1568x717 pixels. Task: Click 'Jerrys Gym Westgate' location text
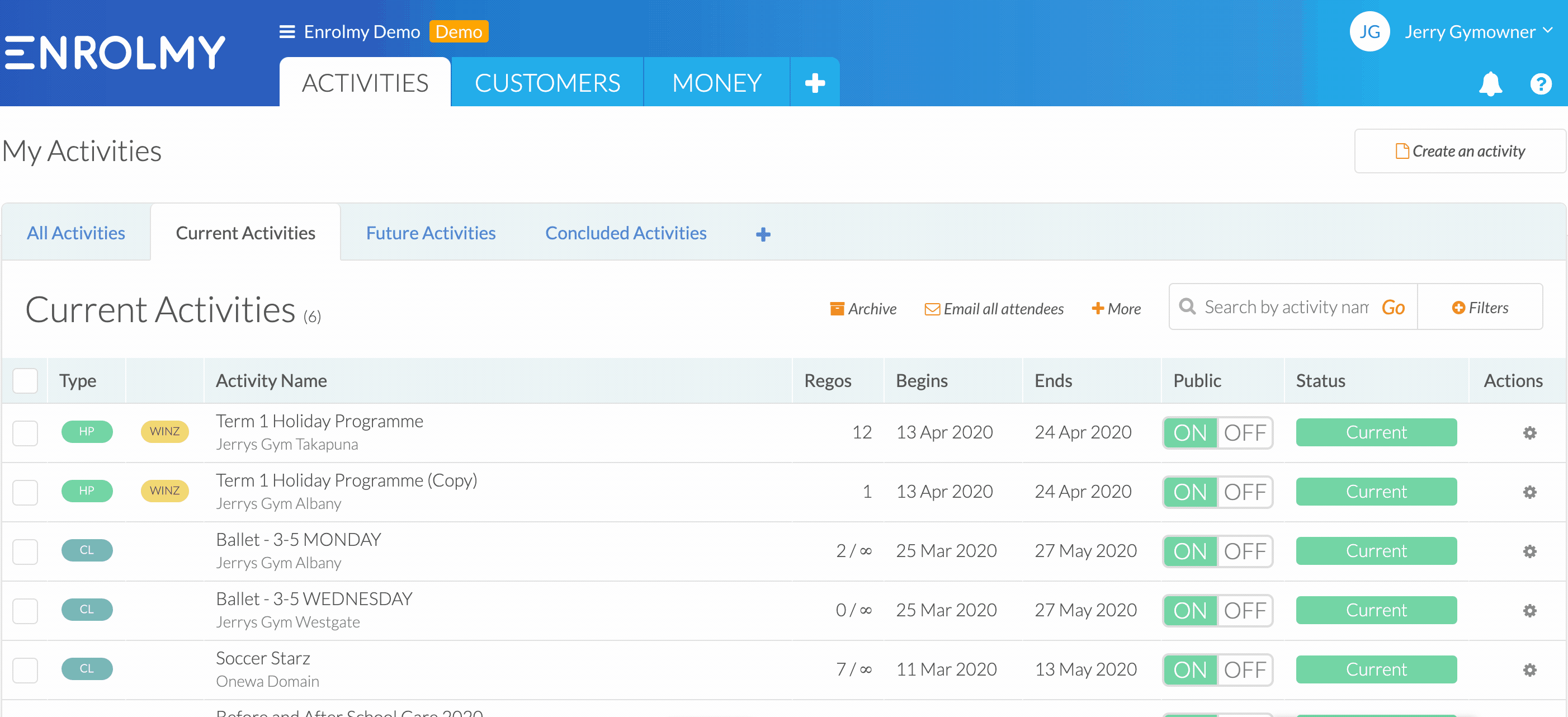pyautogui.click(x=288, y=622)
